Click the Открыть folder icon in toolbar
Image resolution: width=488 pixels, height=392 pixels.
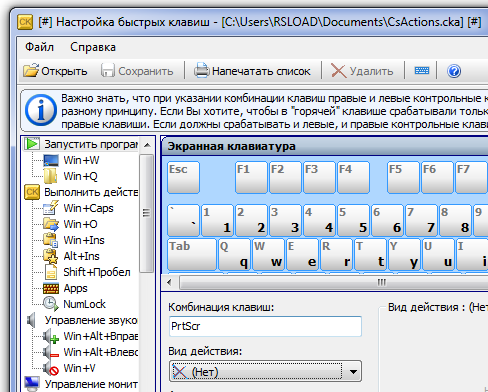31,71
